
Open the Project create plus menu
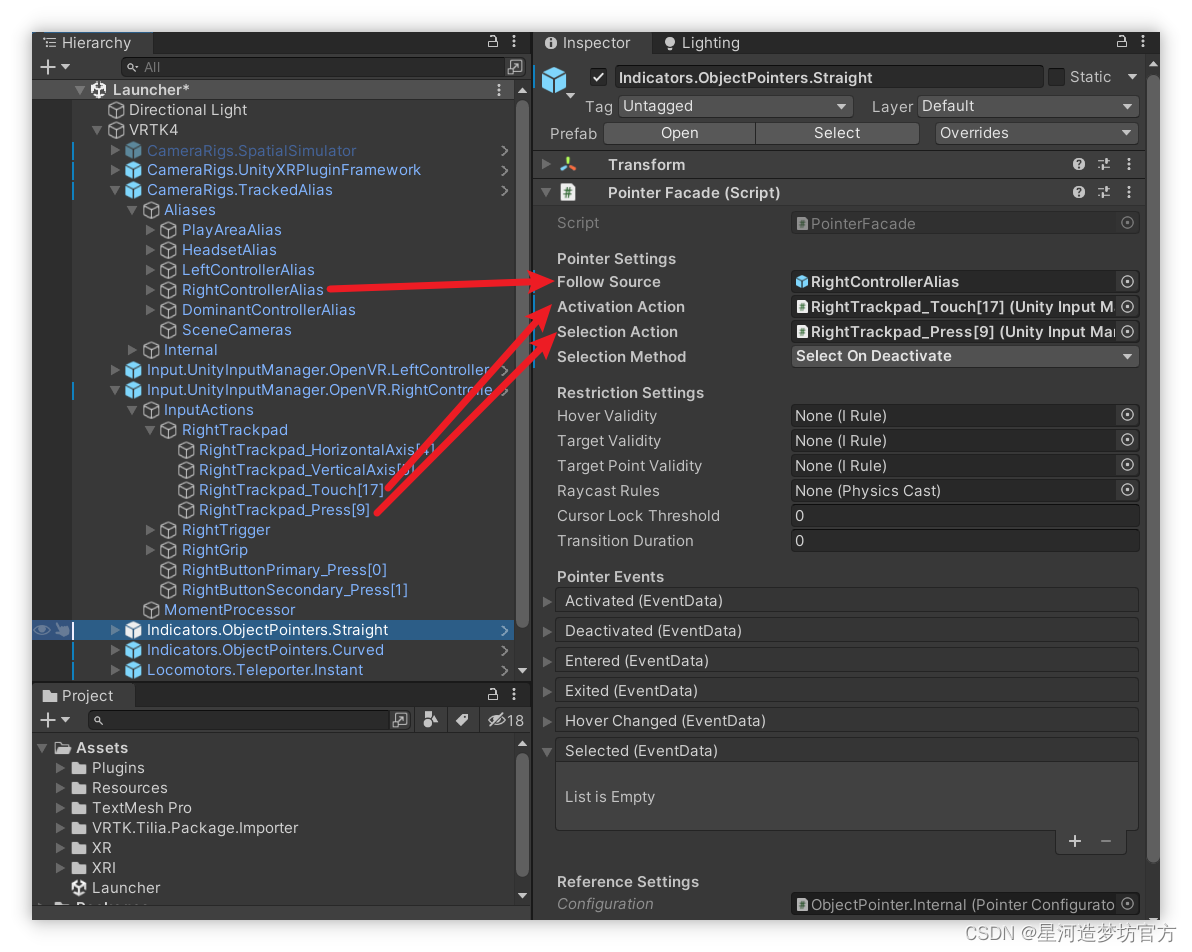point(55,719)
